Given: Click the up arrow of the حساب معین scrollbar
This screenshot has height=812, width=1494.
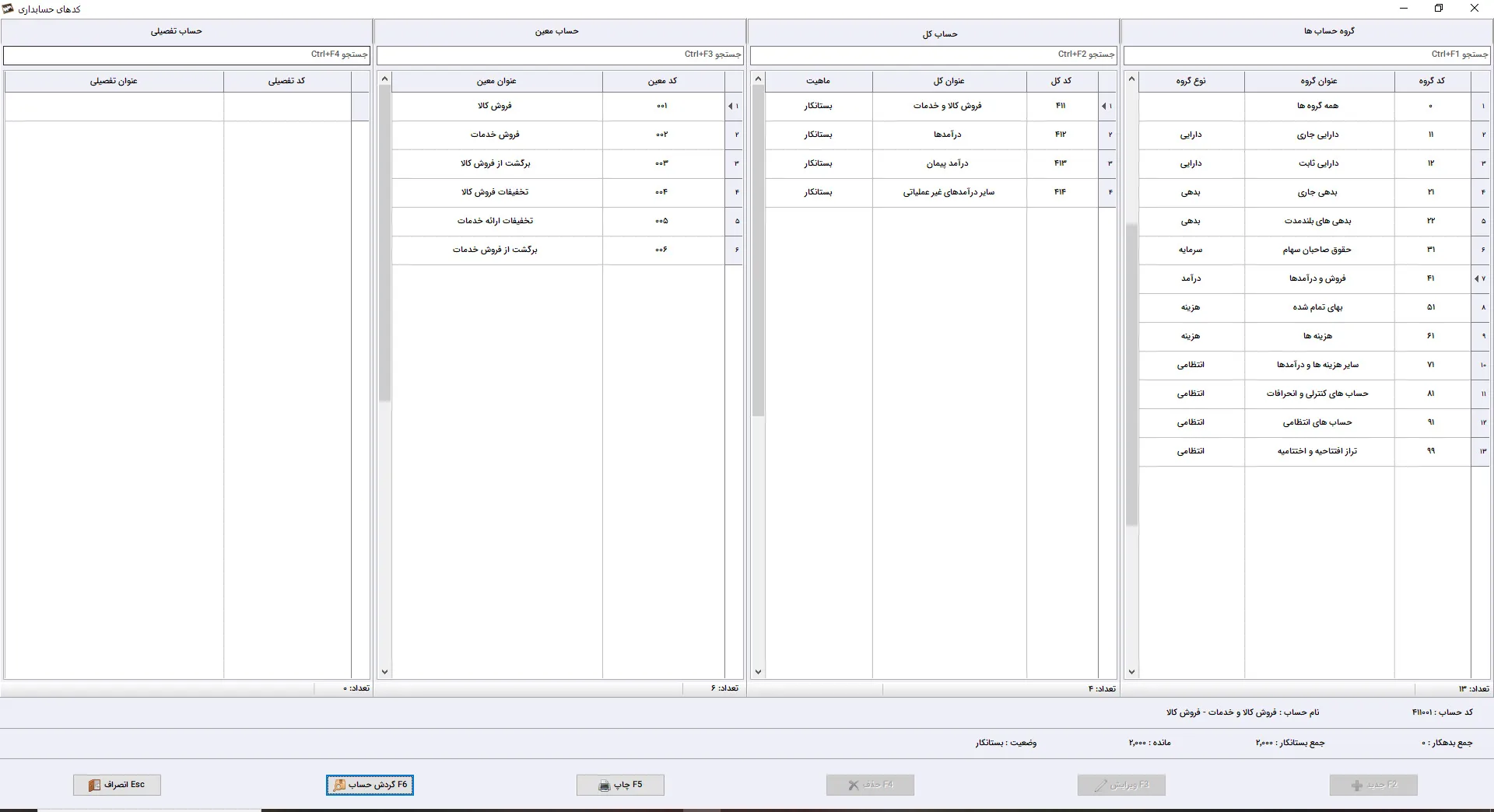Looking at the screenshot, I should pyautogui.click(x=384, y=79).
